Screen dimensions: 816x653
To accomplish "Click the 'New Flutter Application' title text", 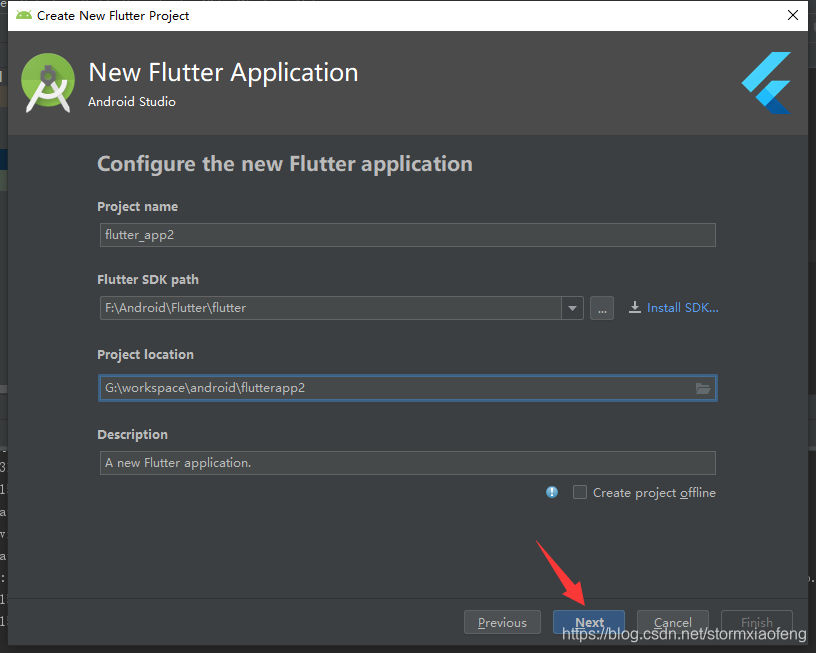I will 223,72.
